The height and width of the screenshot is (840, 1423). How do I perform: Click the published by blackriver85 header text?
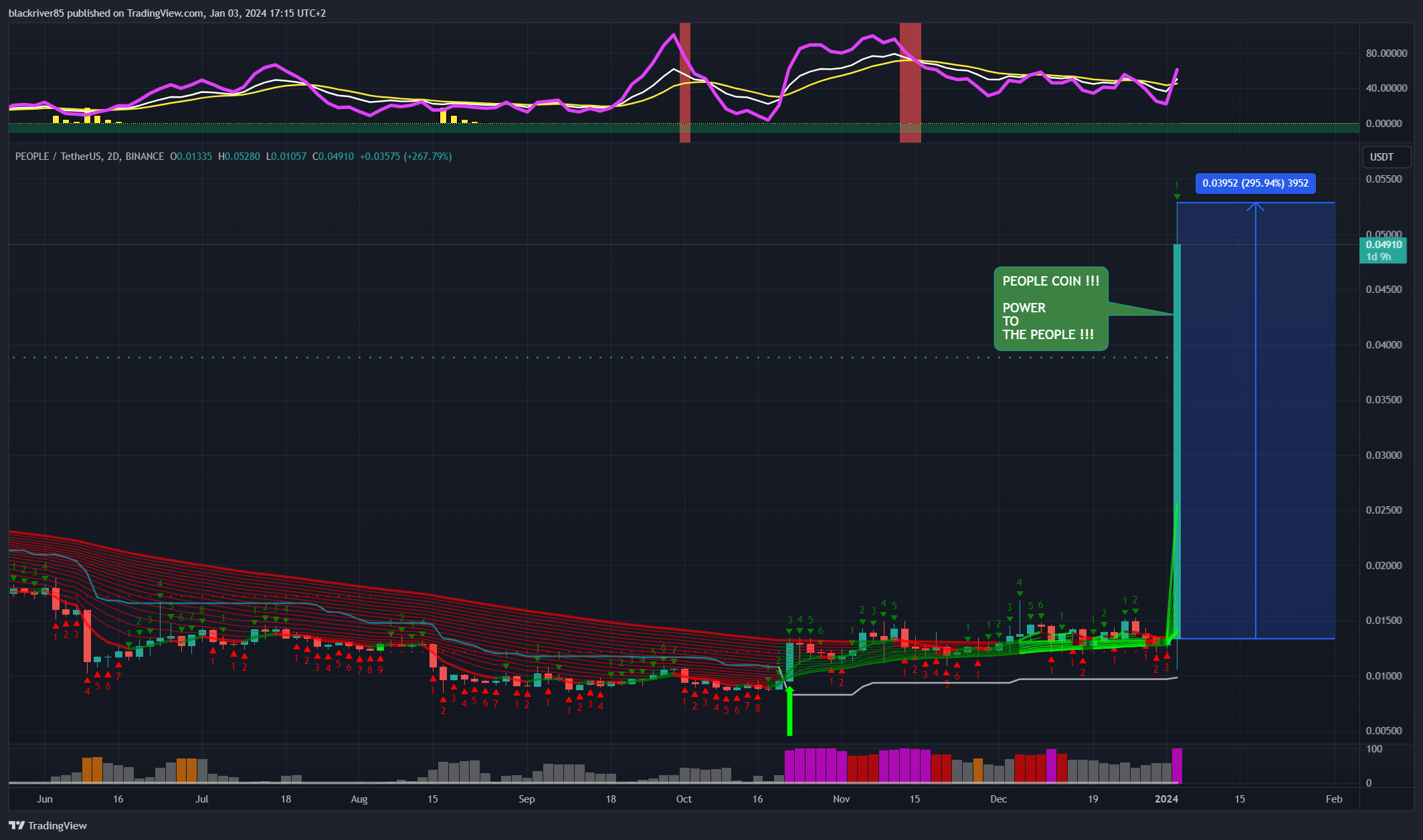pyautogui.click(x=167, y=13)
